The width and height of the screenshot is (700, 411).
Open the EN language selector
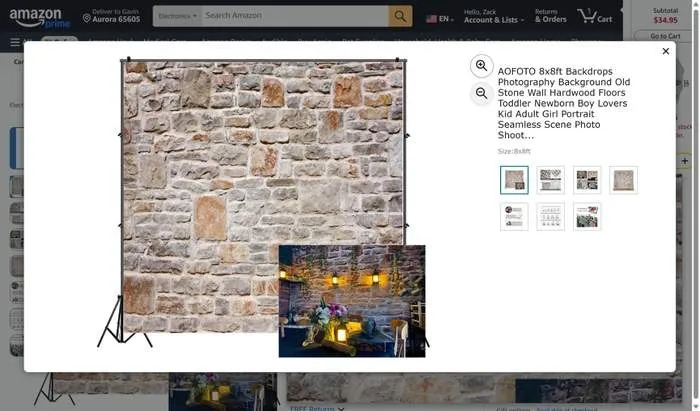click(x=439, y=18)
